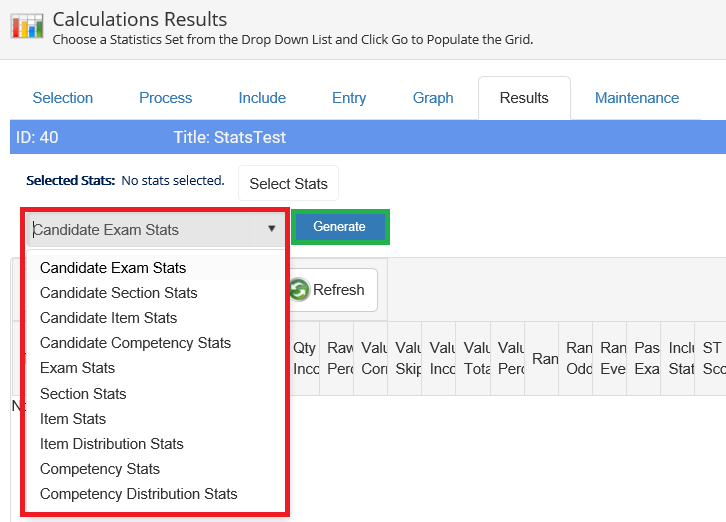This screenshot has width=726, height=522.
Task: Pick Candidate Competency Stats in dropdown
Action: 135,343
